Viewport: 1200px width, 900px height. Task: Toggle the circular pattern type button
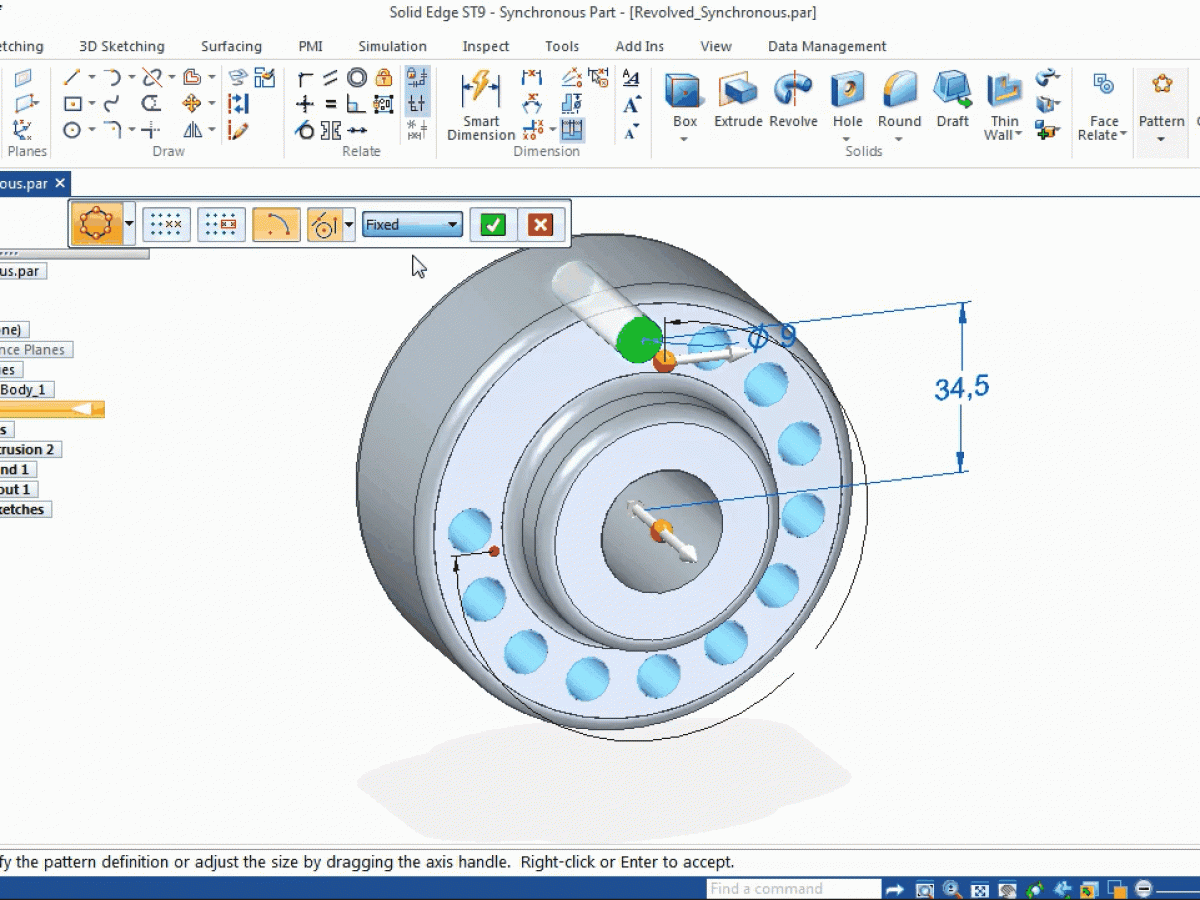coord(96,225)
